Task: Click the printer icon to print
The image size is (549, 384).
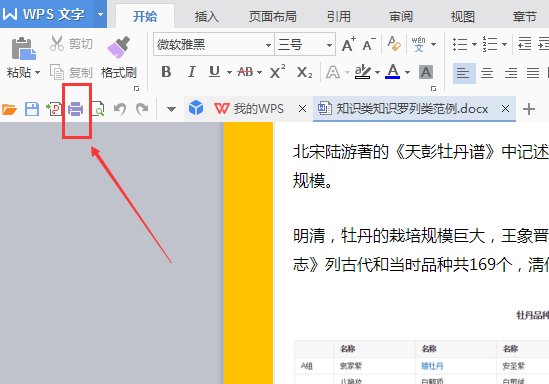Action: coord(76,109)
